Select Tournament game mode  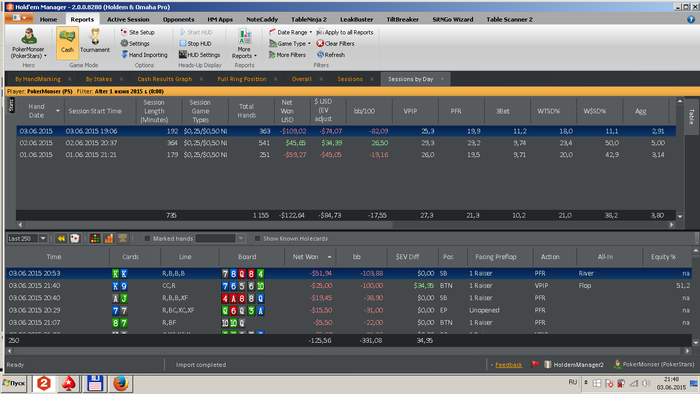pyautogui.click(x=95, y=42)
